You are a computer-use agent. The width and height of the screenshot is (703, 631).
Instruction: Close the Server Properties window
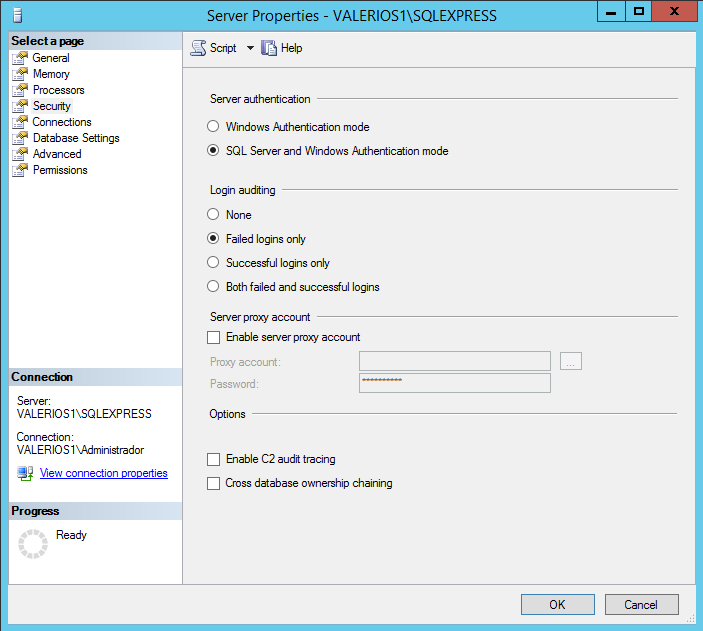click(675, 11)
